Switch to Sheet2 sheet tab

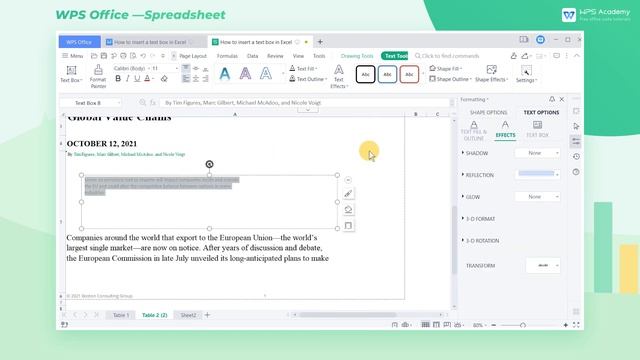point(188,315)
